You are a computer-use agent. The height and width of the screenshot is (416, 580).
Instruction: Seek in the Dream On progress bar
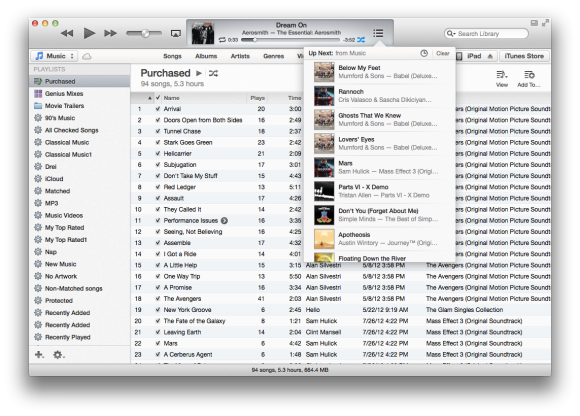click(x=289, y=40)
